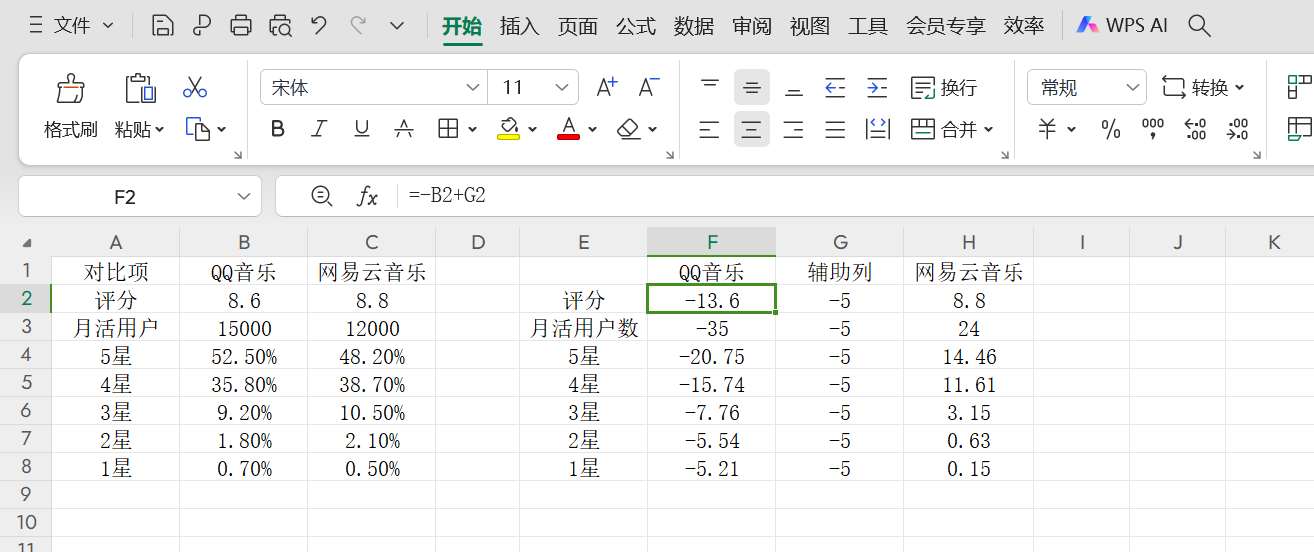Viewport: 1314px width, 552px height.
Task: Open the Name Box dropdown arrow
Action: (243, 197)
